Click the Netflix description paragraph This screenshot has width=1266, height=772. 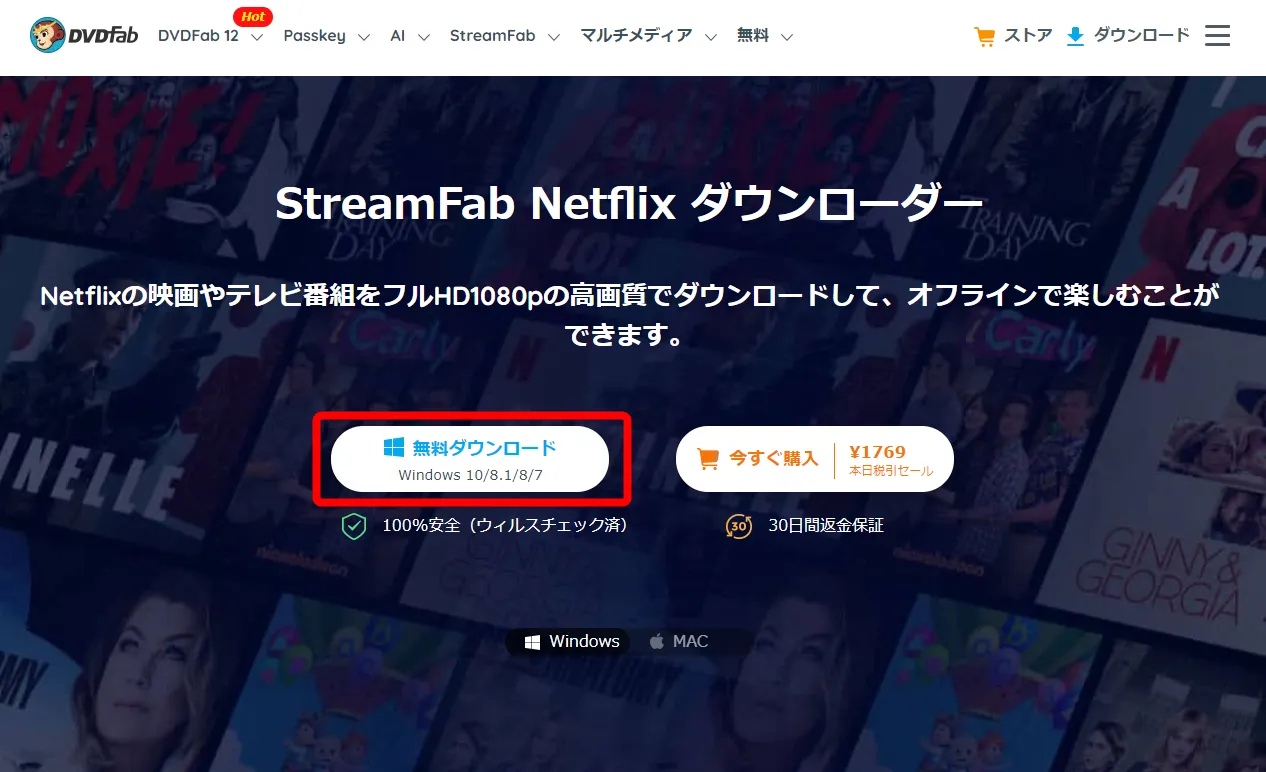630,315
